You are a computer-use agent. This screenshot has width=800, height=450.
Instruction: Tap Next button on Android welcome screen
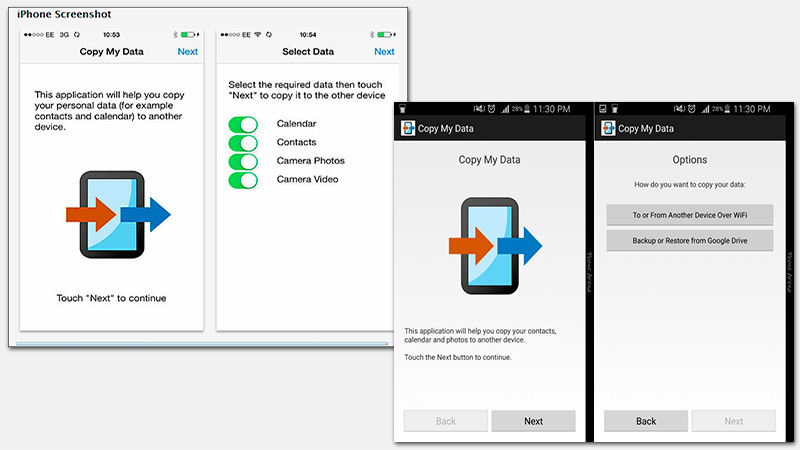(x=533, y=421)
